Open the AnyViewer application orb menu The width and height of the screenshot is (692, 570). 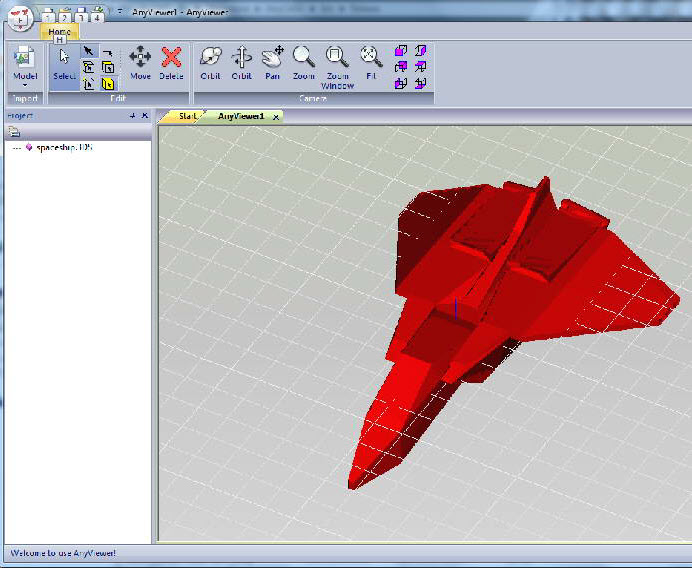point(20,19)
